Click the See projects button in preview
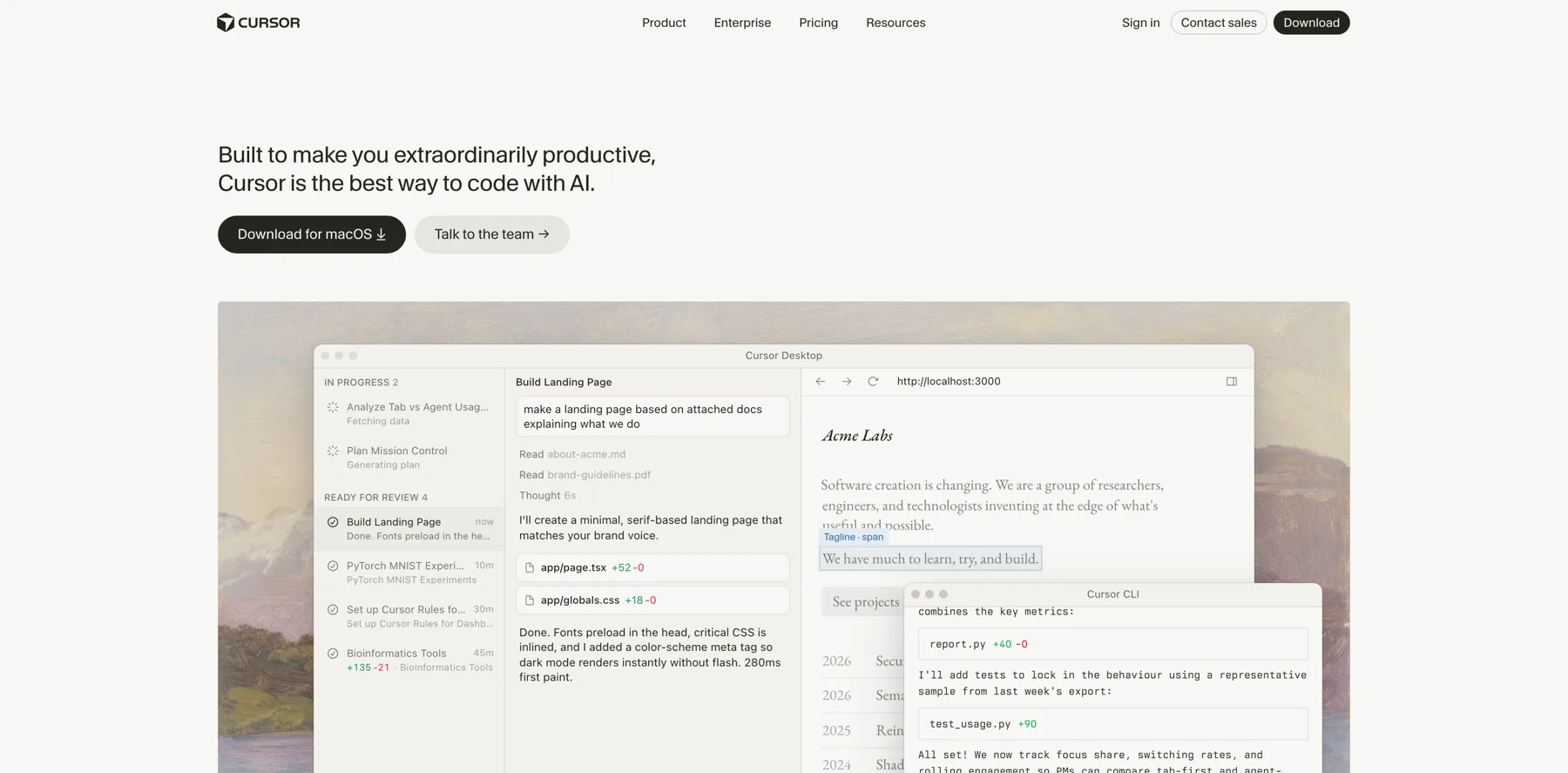 tap(863, 601)
